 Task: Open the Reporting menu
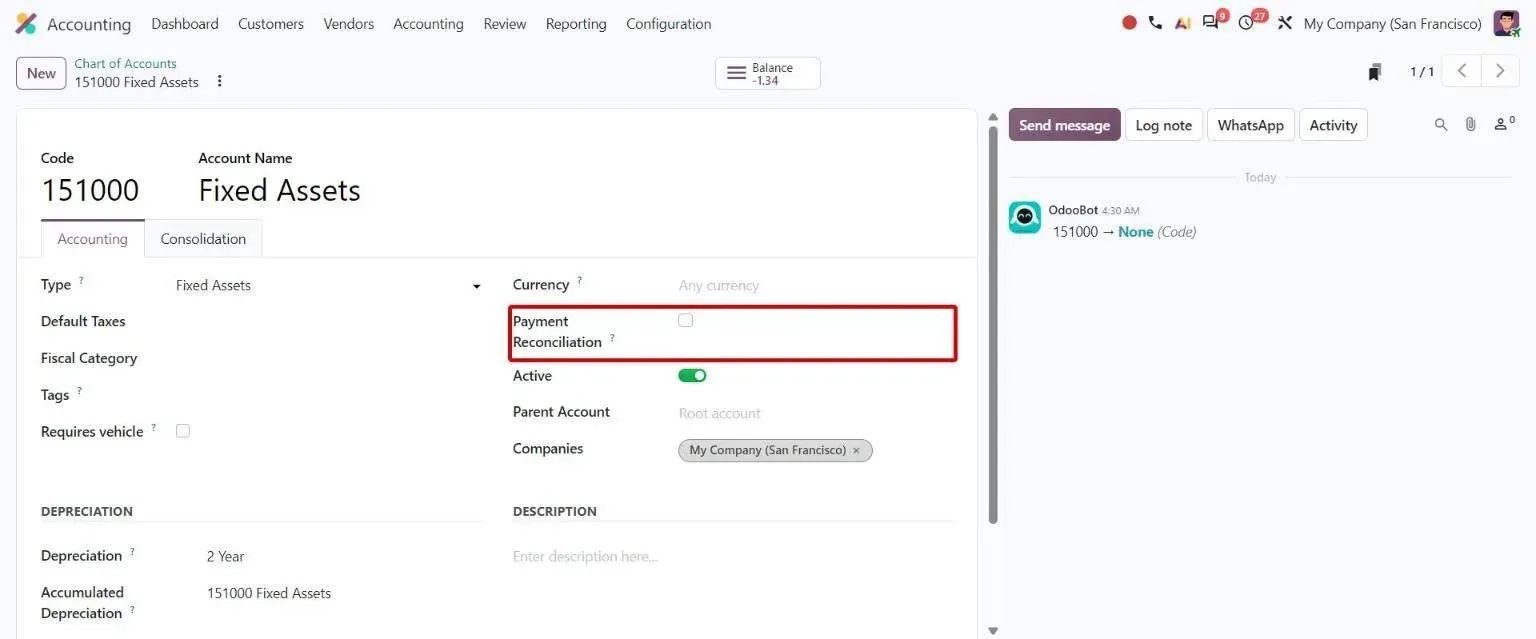click(x=576, y=24)
